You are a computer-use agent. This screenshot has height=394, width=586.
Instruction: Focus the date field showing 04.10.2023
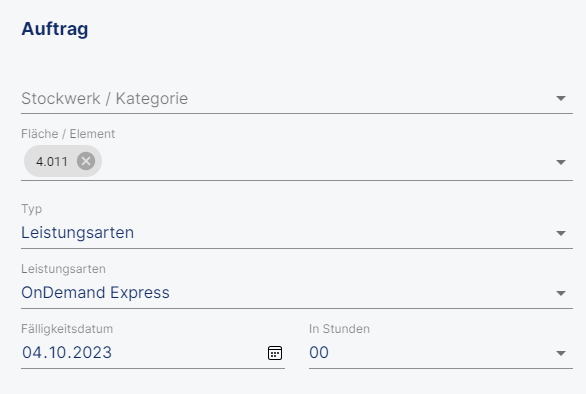[x=142, y=353]
